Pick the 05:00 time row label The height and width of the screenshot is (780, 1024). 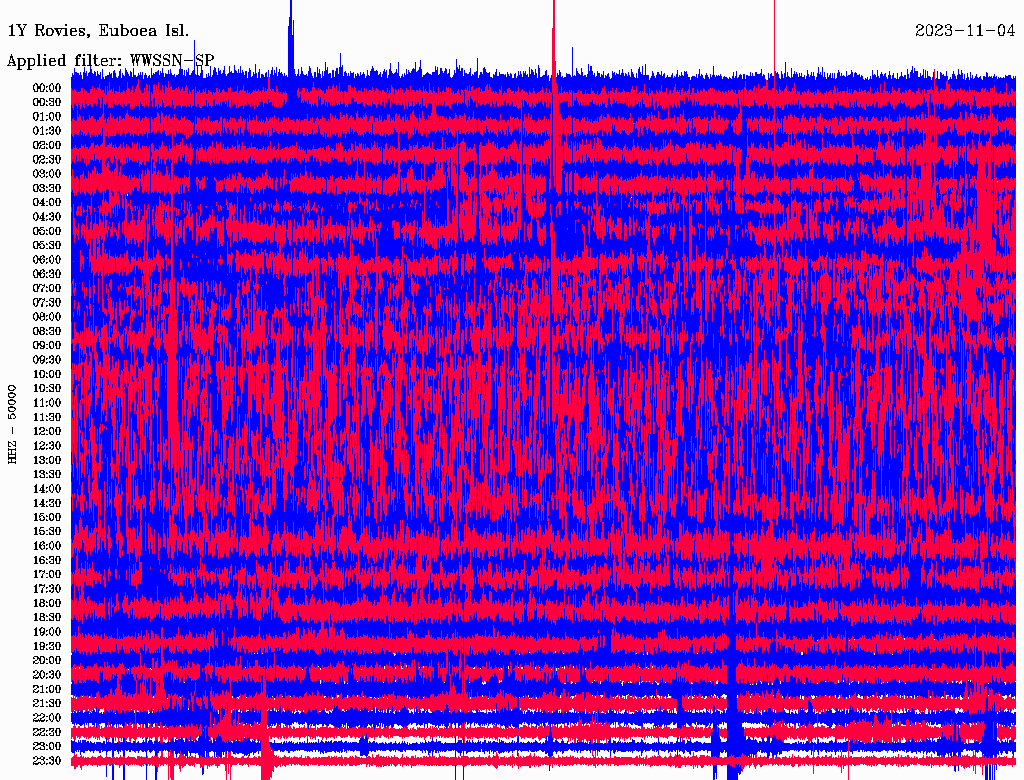(47, 231)
